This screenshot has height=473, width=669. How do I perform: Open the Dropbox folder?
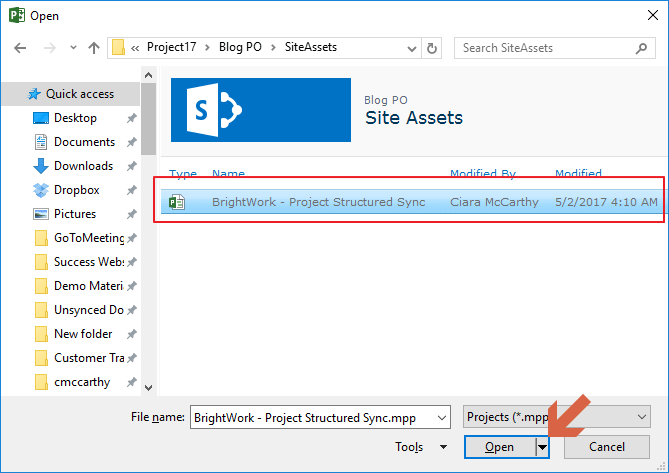point(77,190)
